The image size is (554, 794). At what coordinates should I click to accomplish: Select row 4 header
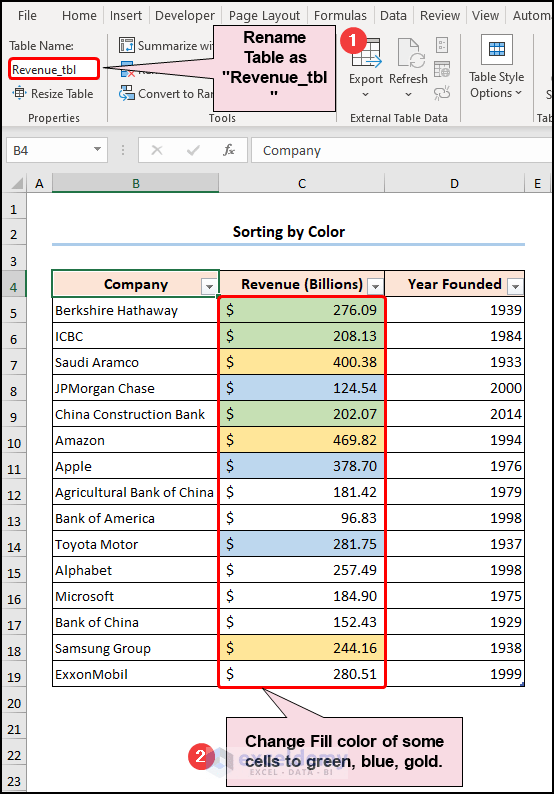(14, 287)
